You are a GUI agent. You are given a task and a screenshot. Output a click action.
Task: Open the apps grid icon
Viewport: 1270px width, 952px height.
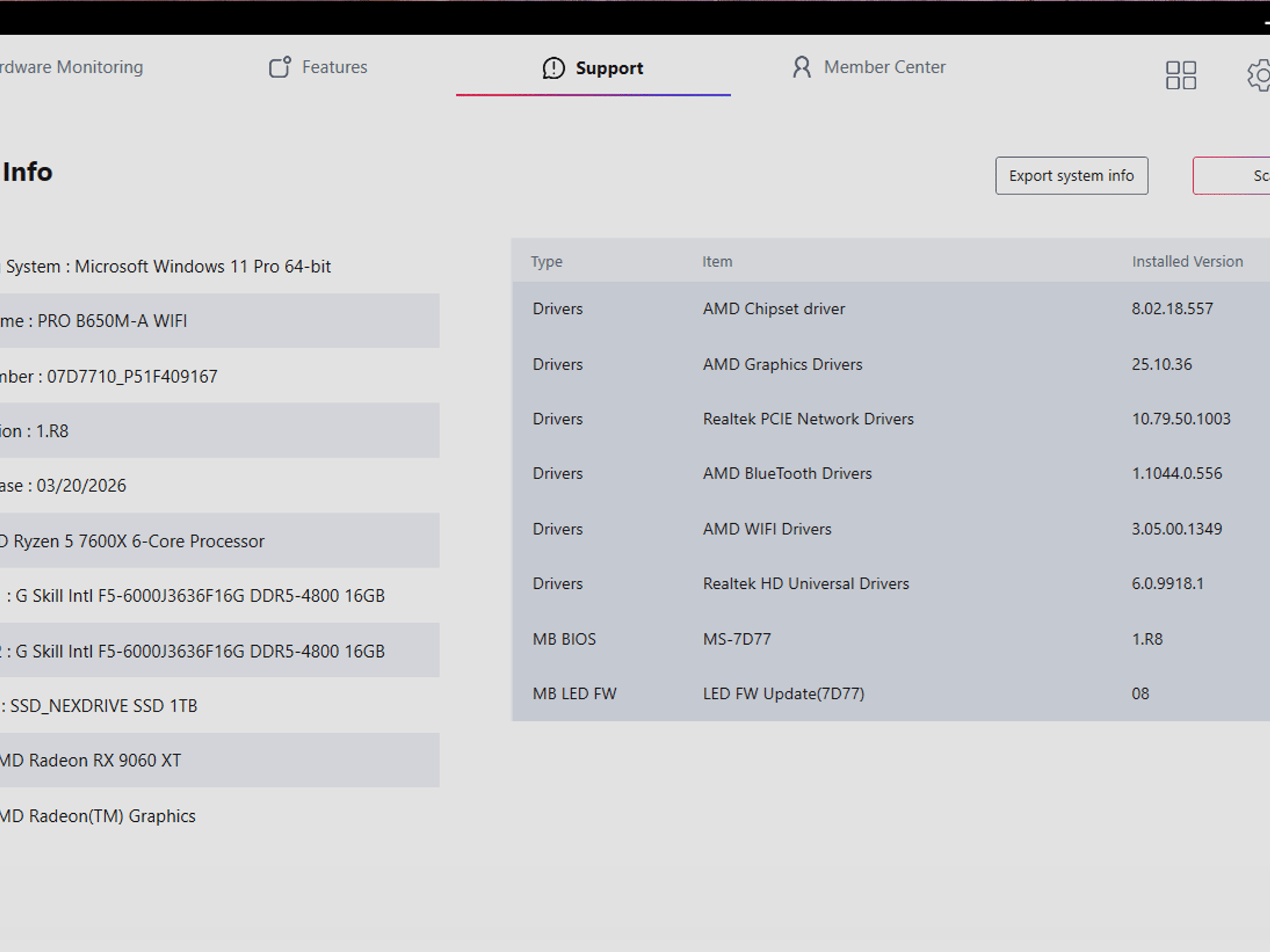pyautogui.click(x=1181, y=75)
